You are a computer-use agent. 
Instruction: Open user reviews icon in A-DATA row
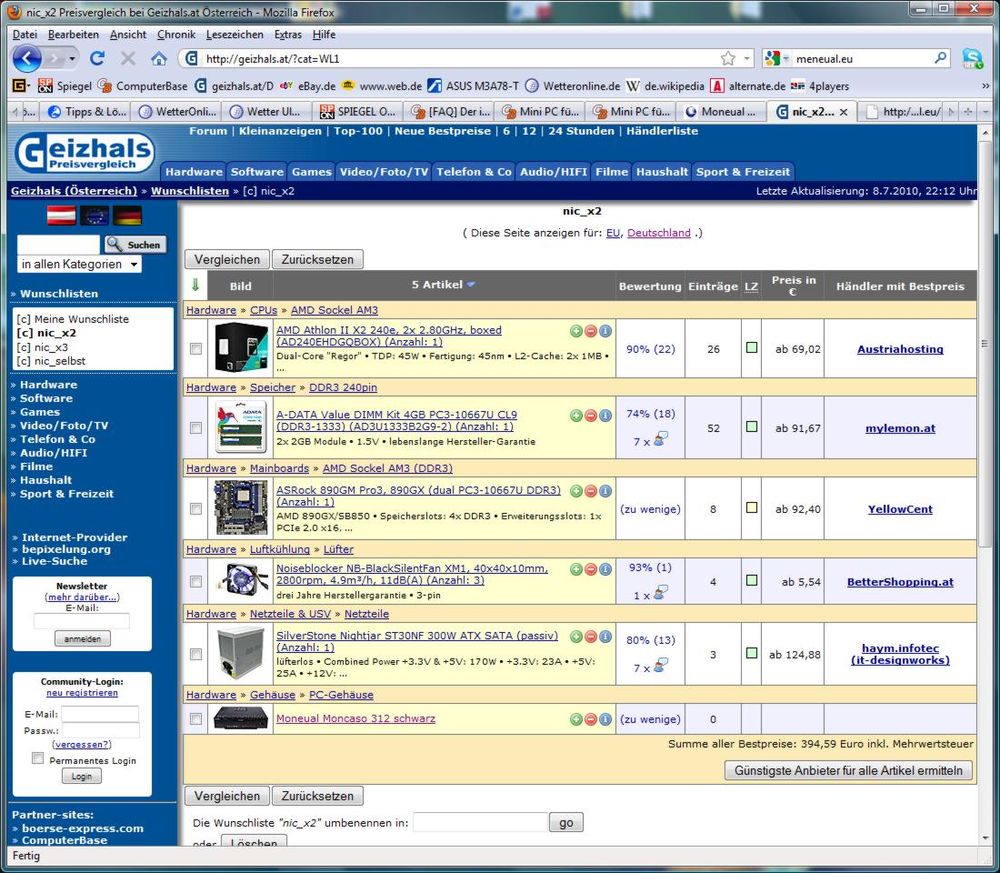click(660, 439)
